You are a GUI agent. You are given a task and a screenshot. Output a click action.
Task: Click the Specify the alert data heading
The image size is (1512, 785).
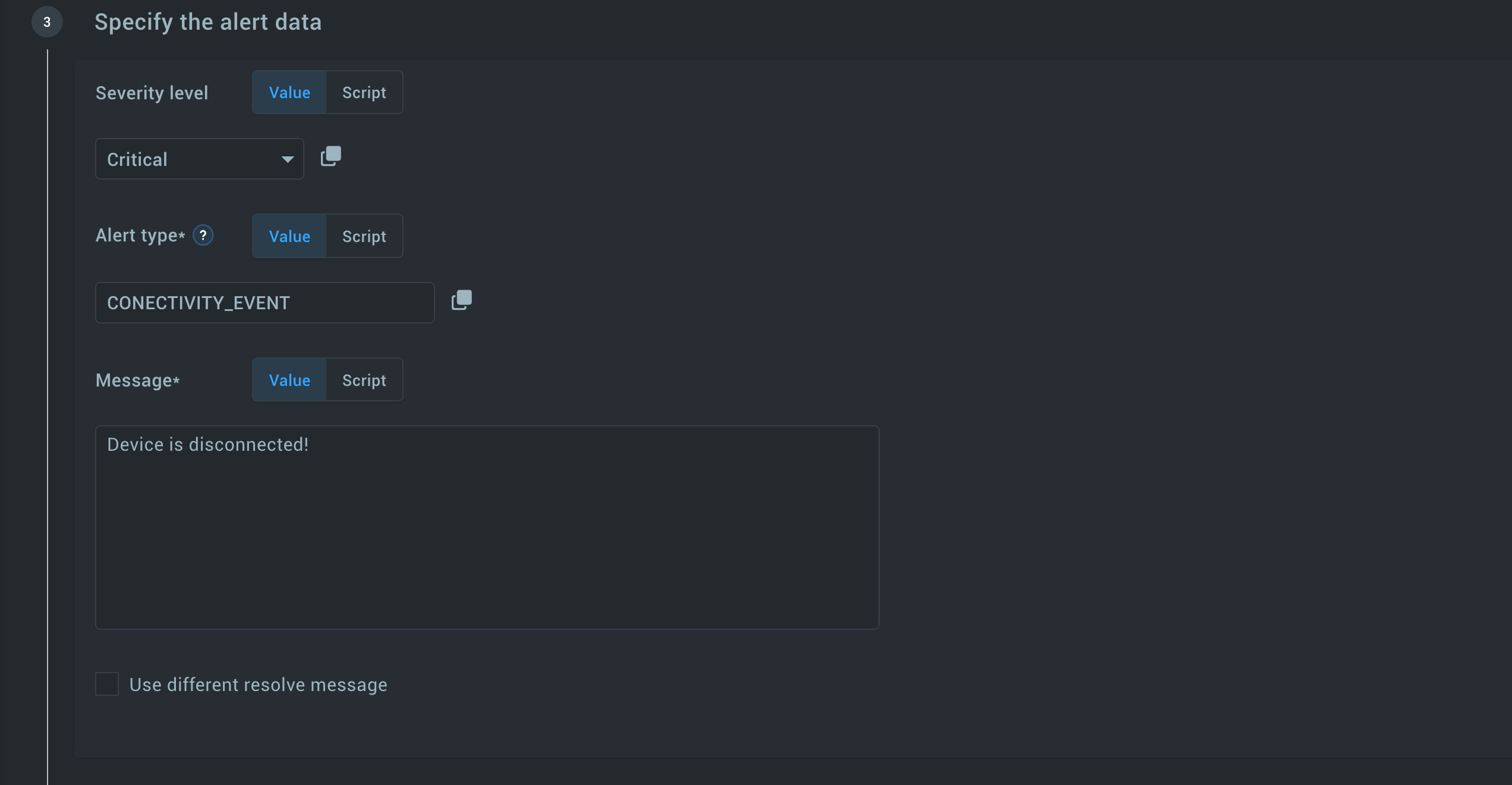[208, 22]
